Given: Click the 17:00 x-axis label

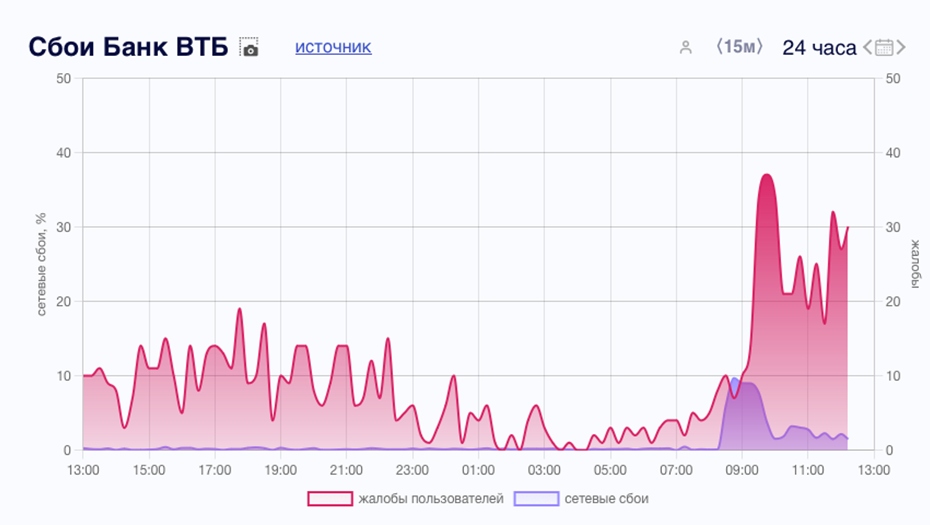Looking at the screenshot, I should pyautogui.click(x=215, y=470).
